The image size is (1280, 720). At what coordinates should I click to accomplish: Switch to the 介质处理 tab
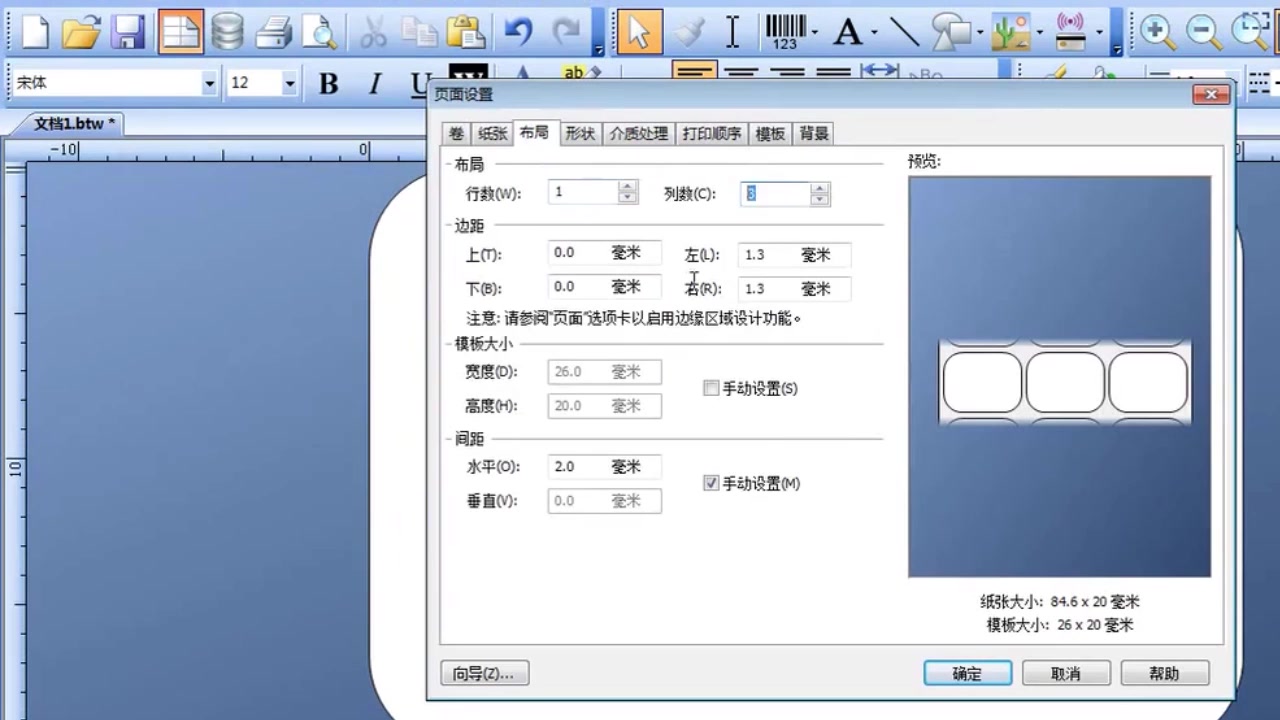638,133
